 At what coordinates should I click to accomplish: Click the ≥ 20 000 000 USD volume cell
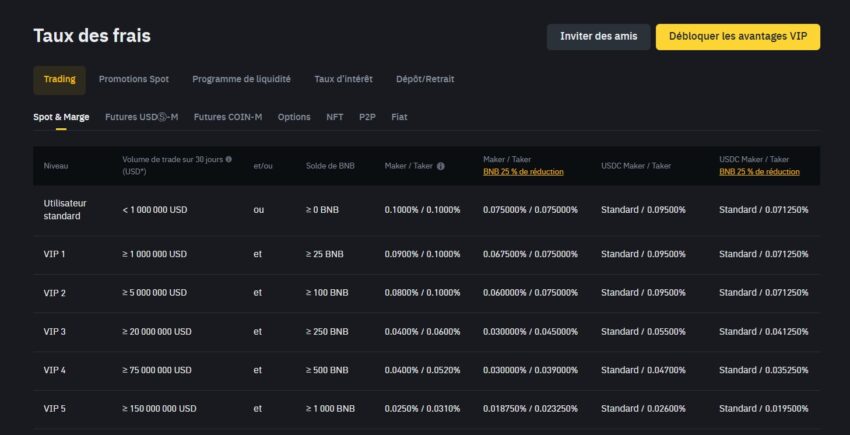click(157, 331)
